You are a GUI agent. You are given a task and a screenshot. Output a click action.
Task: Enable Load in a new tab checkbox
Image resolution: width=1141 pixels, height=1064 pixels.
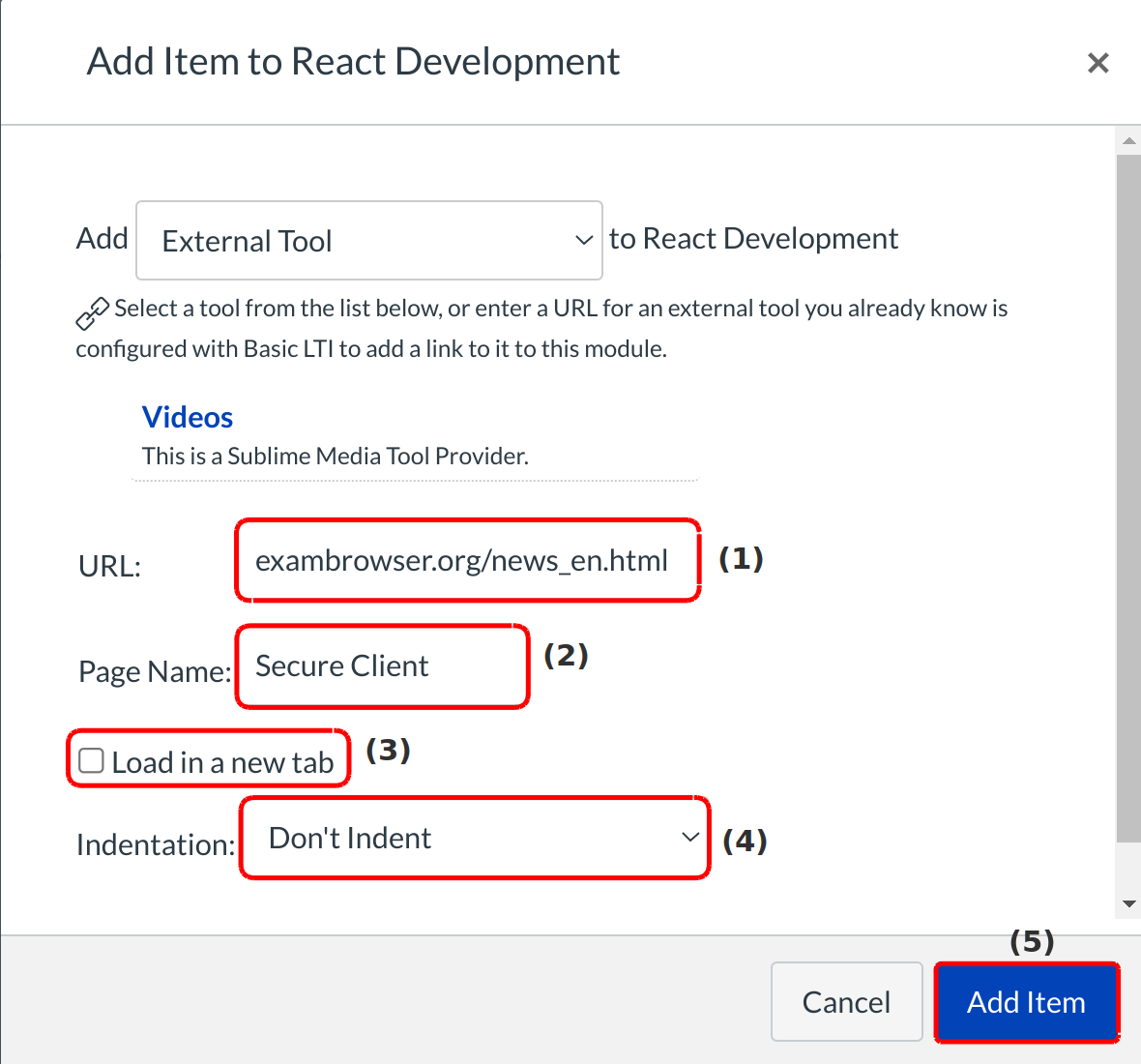[92, 761]
